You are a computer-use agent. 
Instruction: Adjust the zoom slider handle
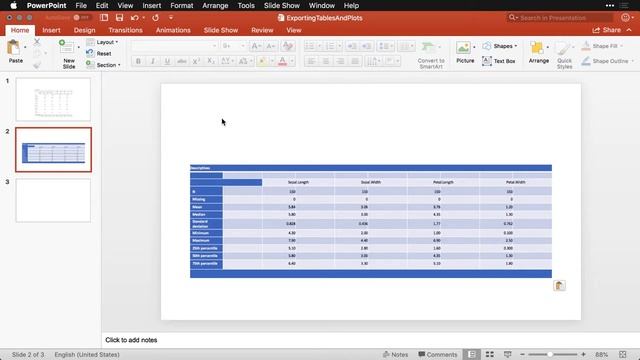[x=550, y=354]
